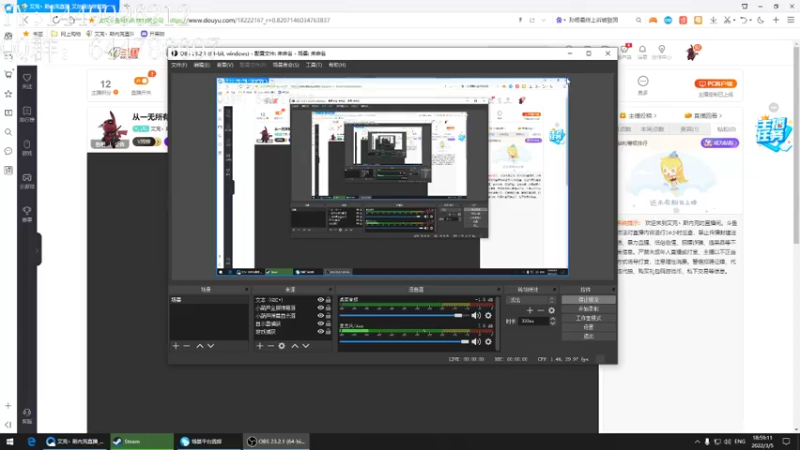Hide the 文本 (GDI+) source eye icon
This screenshot has height=450, width=800.
point(320,300)
